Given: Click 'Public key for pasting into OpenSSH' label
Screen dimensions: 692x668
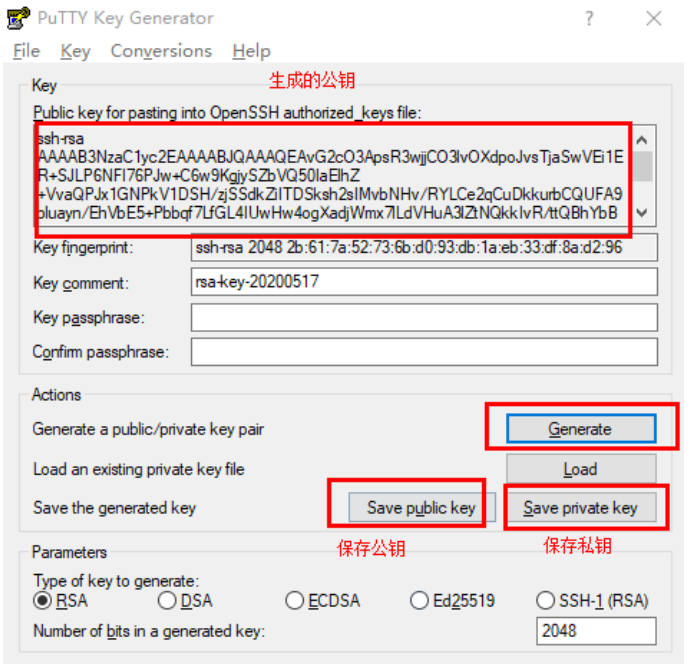Looking at the screenshot, I should (227, 113).
